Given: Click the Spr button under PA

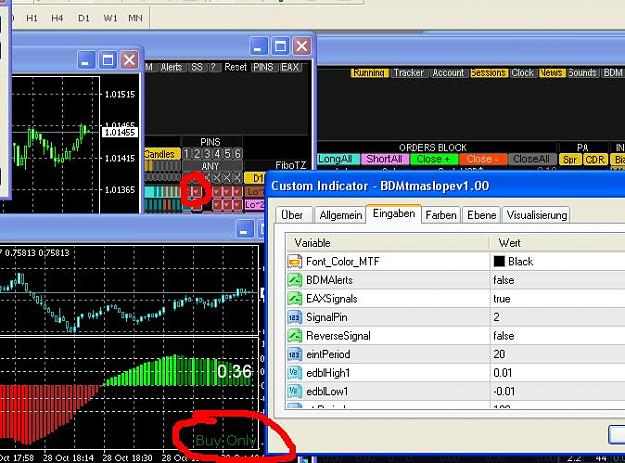Looking at the screenshot, I should coord(570,159).
